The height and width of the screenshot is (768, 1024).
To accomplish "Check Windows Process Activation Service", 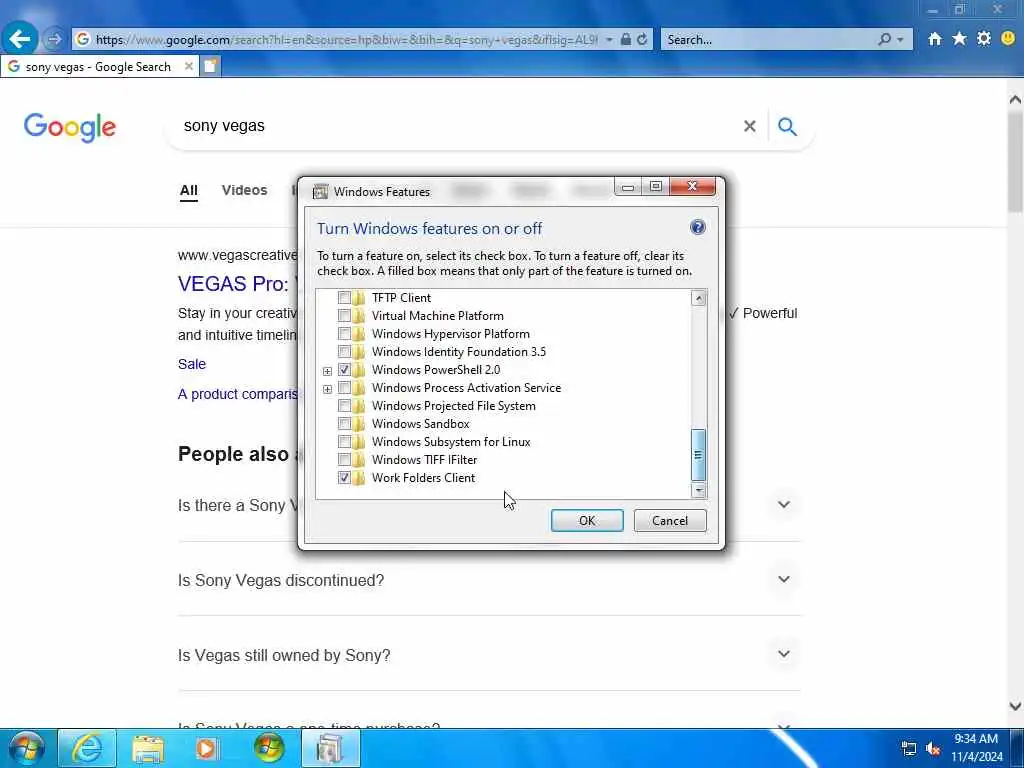I will [344, 388].
